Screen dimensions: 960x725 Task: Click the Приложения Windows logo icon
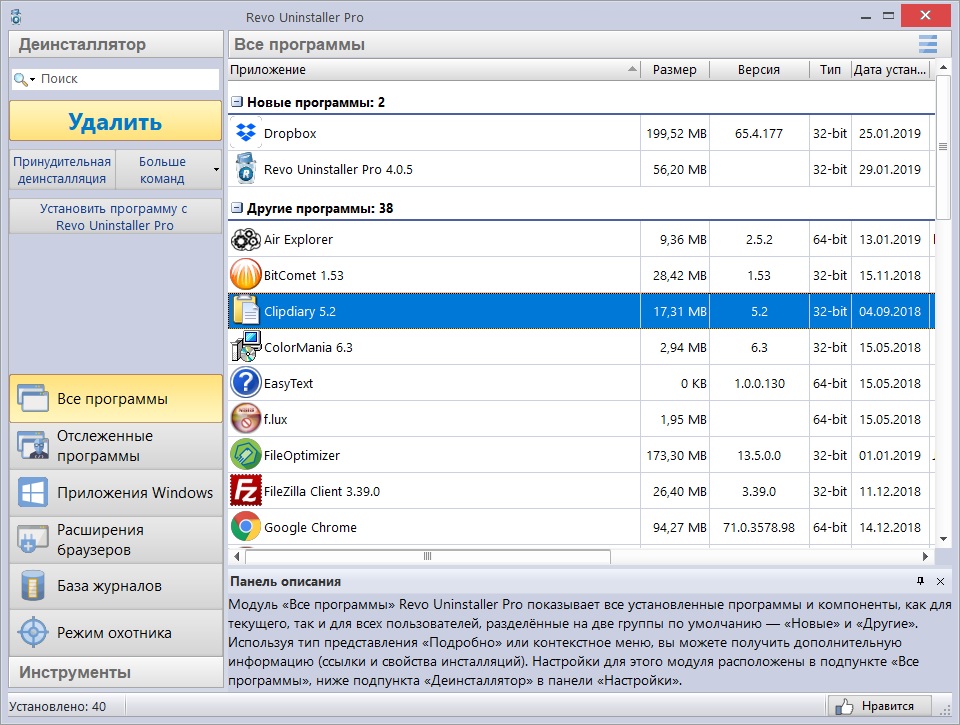(x=32, y=492)
